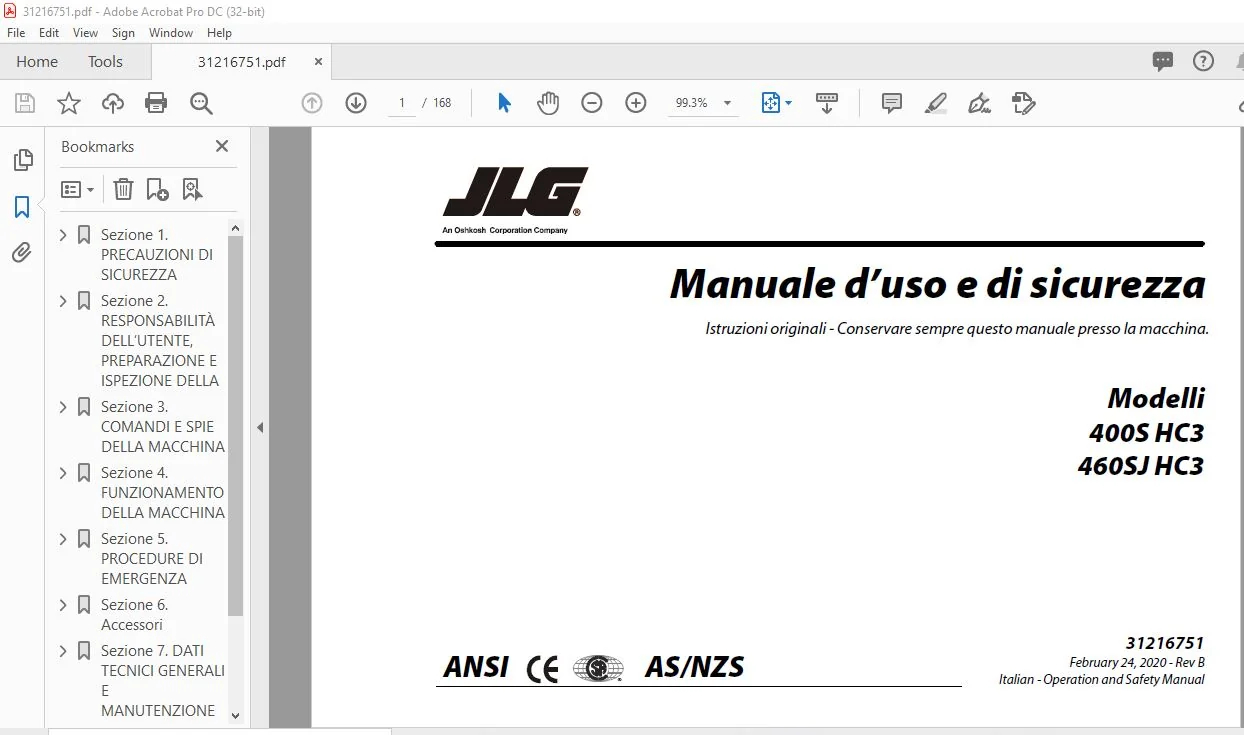Select the 31216751.pdf document tab

(x=241, y=61)
